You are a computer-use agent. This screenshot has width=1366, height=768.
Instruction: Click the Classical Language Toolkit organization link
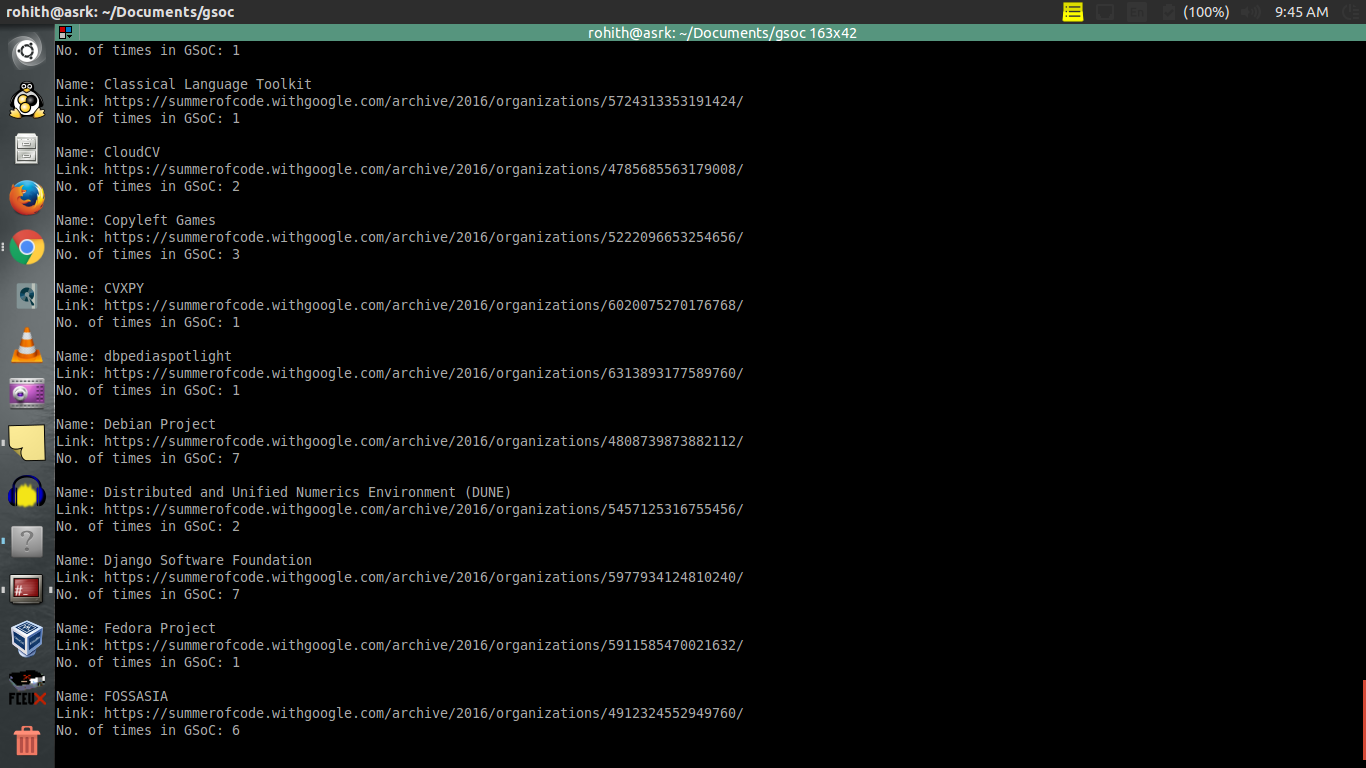[x=424, y=101]
